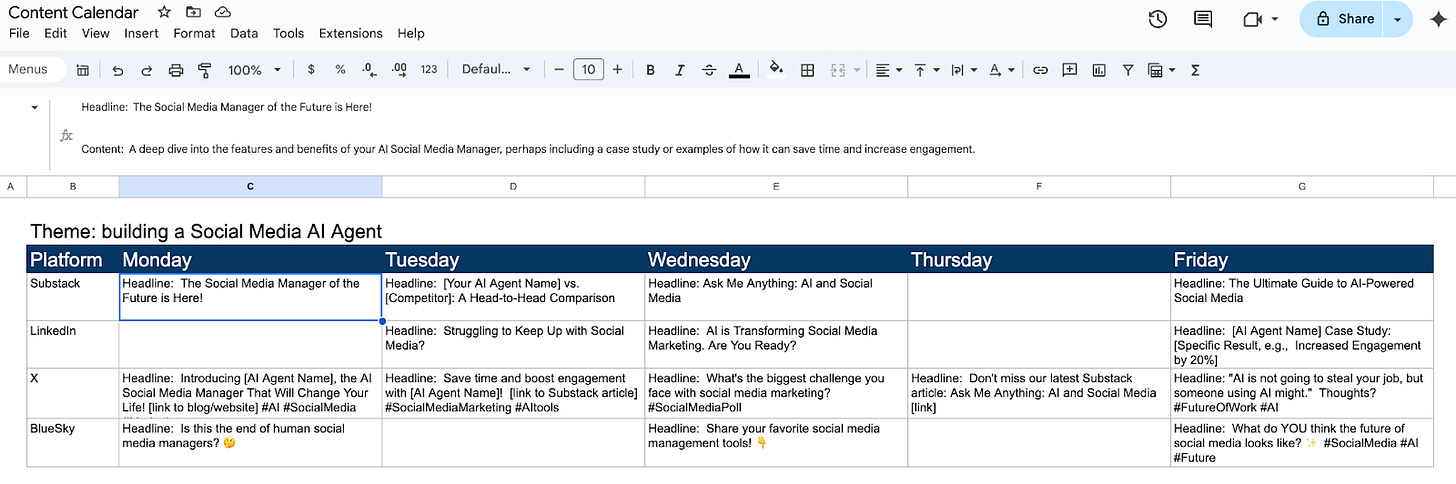The width and height of the screenshot is (1456, 484).
Task: Open the Default font dropdown
Action: click(497, 70)
